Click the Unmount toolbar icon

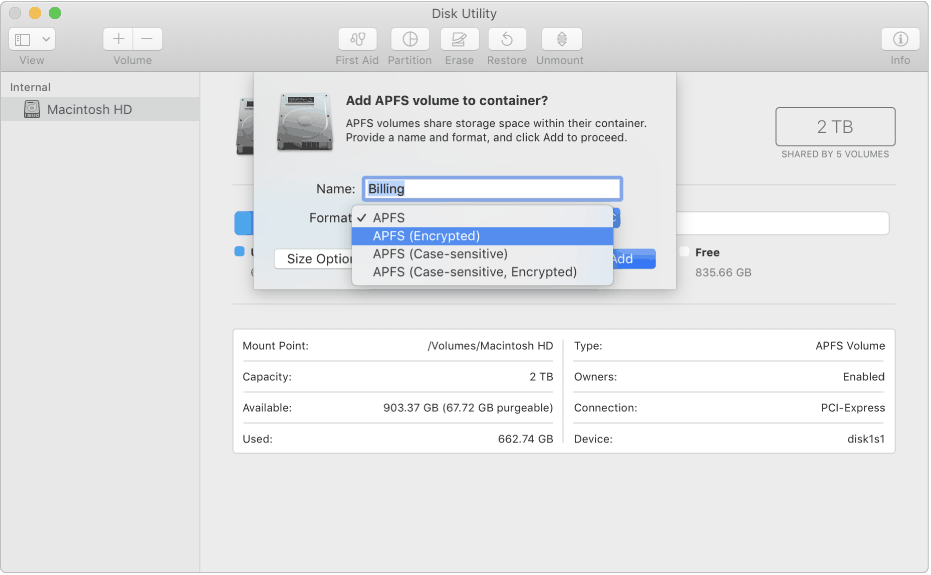pyautogui.click(x=561, y=39)
